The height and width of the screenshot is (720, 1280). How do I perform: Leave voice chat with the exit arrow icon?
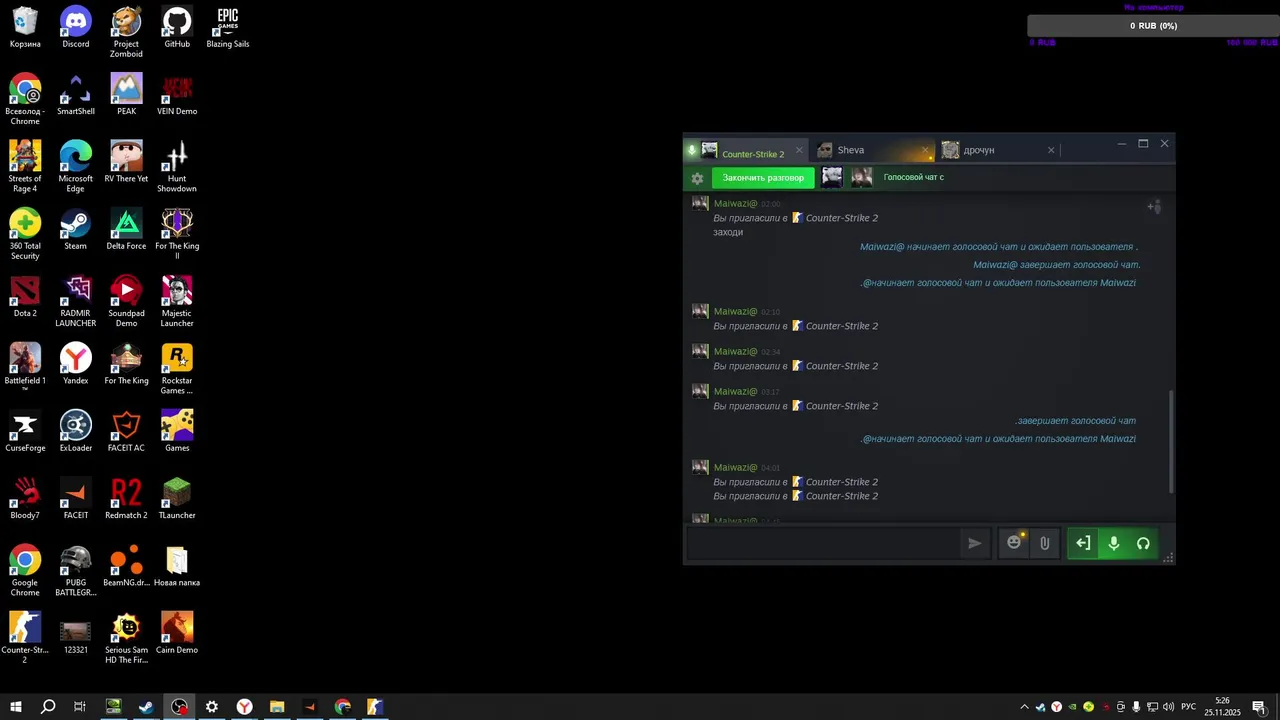tap(1083, 543)
